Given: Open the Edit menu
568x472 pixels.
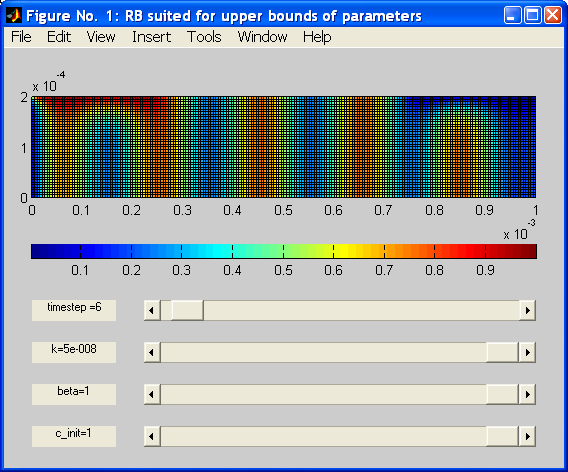Looking at the screenshot, I should [x=59, y=37].
